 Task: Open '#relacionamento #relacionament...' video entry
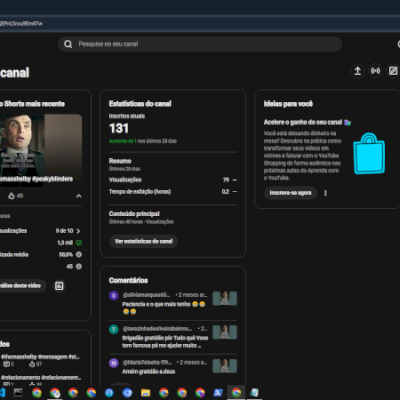pyautogui.click(x=41, y=377)
